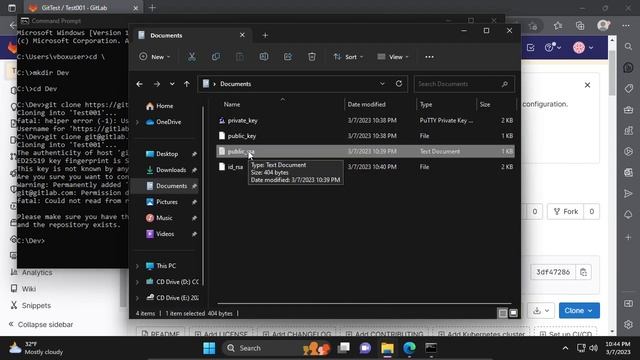Go up one folder level in Explorer
The width and height of the screenshot is (640, 360).
tap(187, 84)
